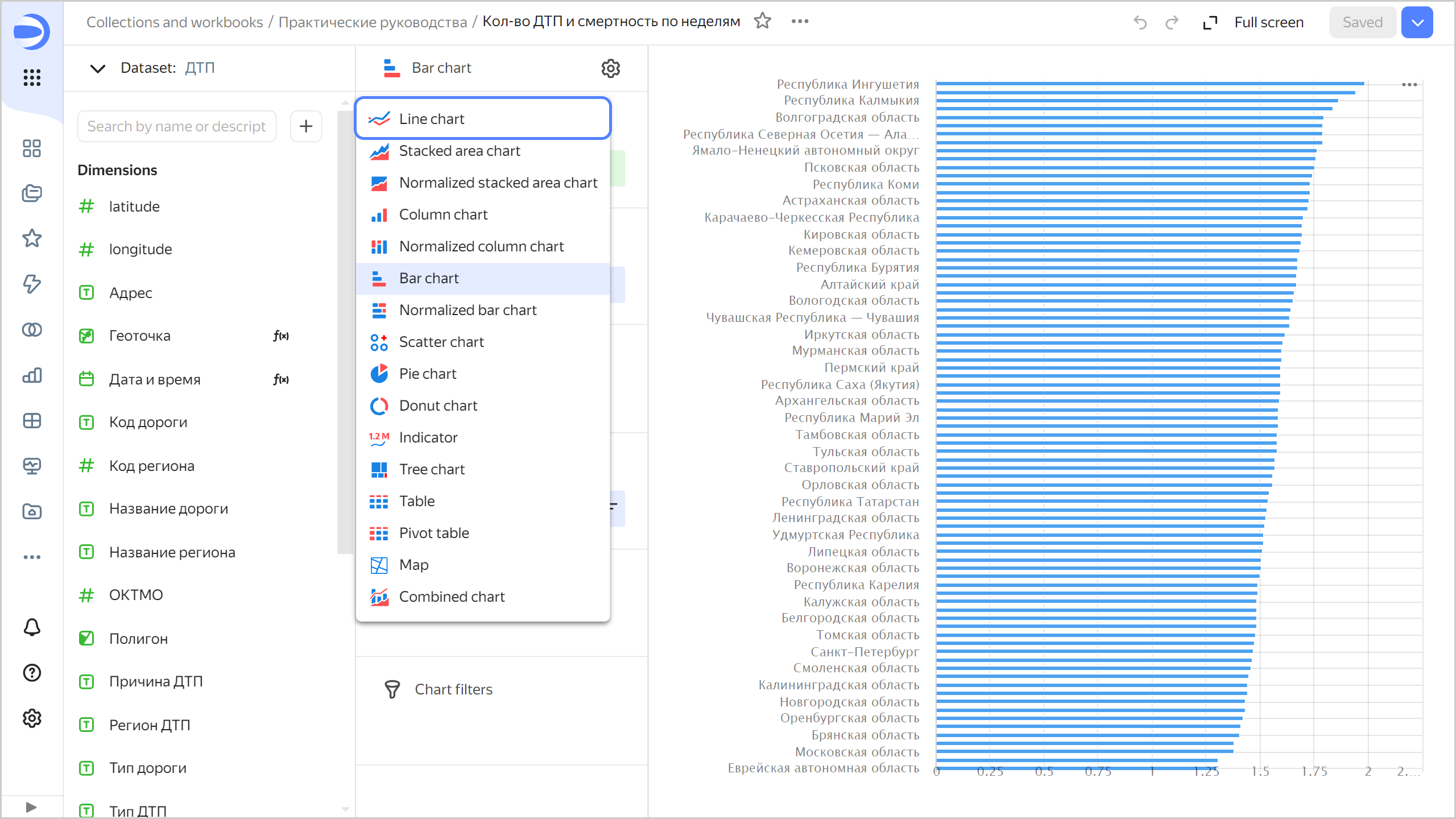The height and width of the screenshot is (819, 1456).
Task: Click the undo arrow icon
Action: click(1140, 23)
